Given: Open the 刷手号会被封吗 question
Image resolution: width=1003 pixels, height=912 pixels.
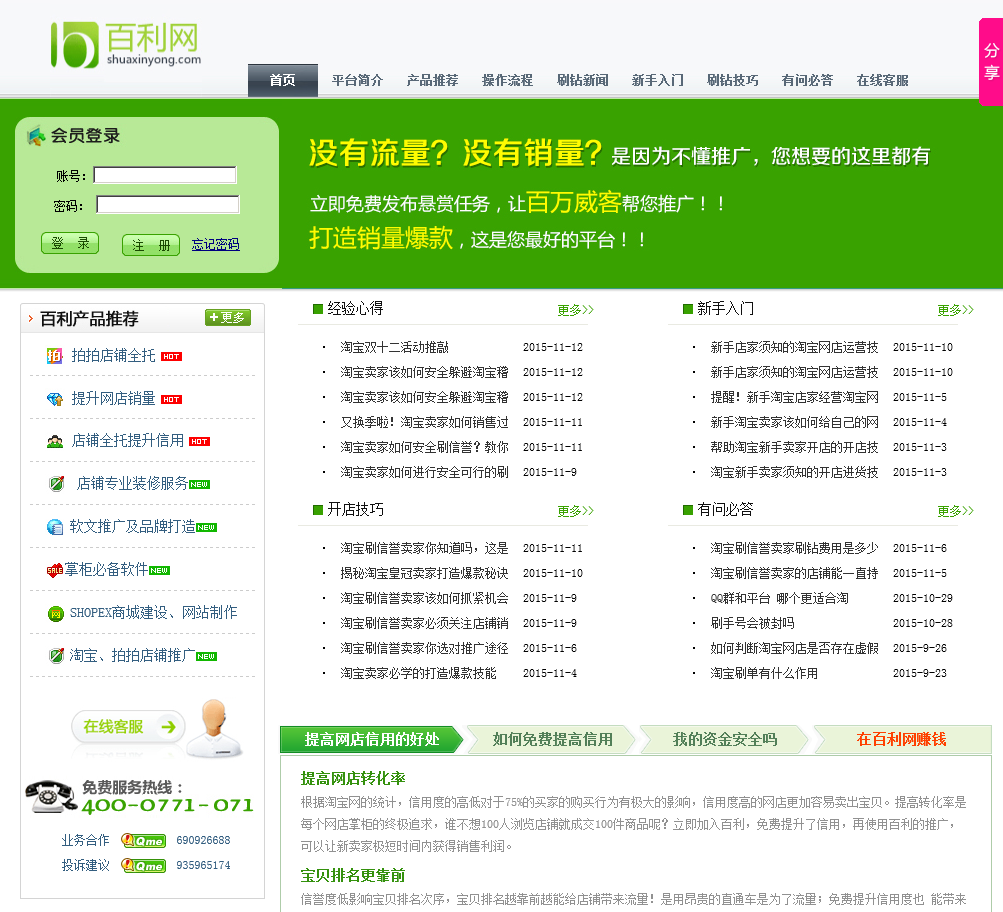Looking at the screenshot, I should tap(752, 623).
